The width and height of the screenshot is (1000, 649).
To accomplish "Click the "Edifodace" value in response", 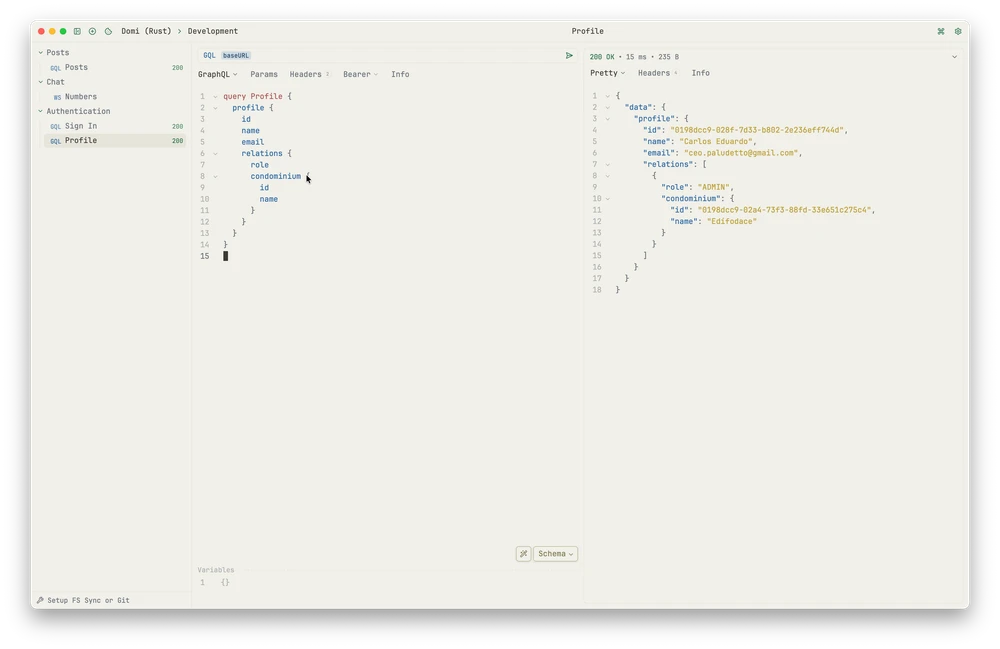I will point(732,221).
